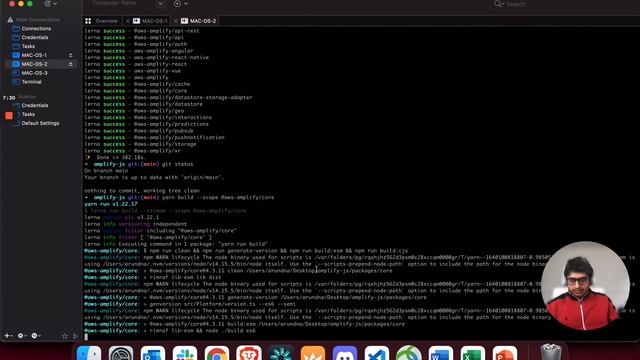Open the gear actions dropdown at sidebar bottom
Image resolution: width=640 pixels, height=360 pixels.
click(22, 336)
